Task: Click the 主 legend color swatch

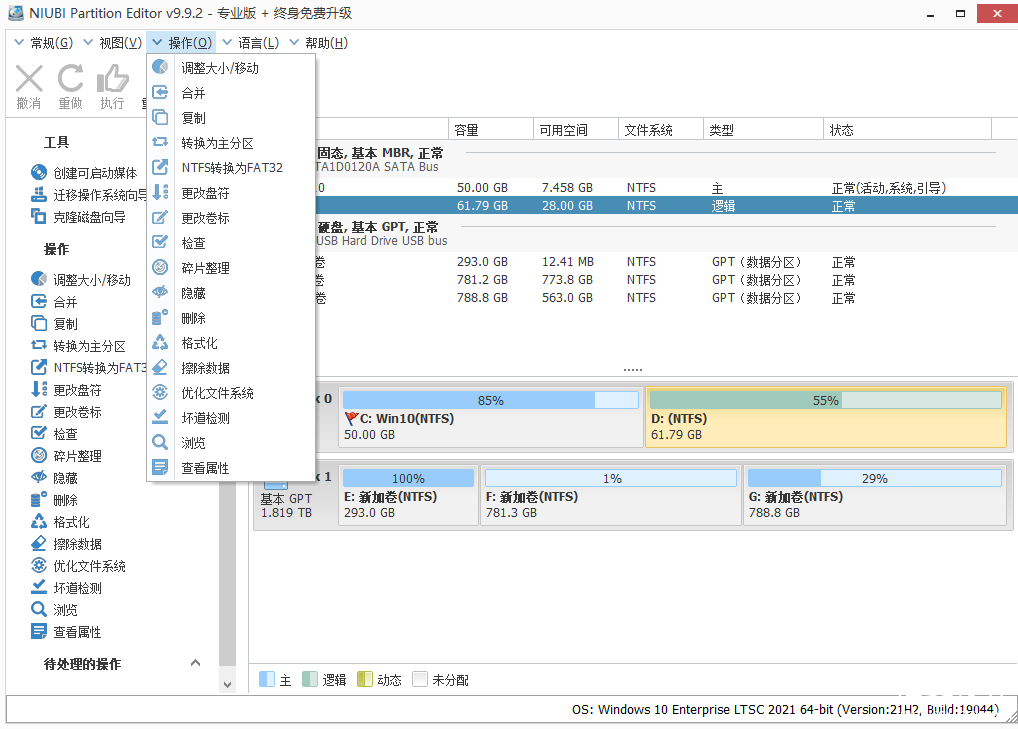Action: click(267, 679)
